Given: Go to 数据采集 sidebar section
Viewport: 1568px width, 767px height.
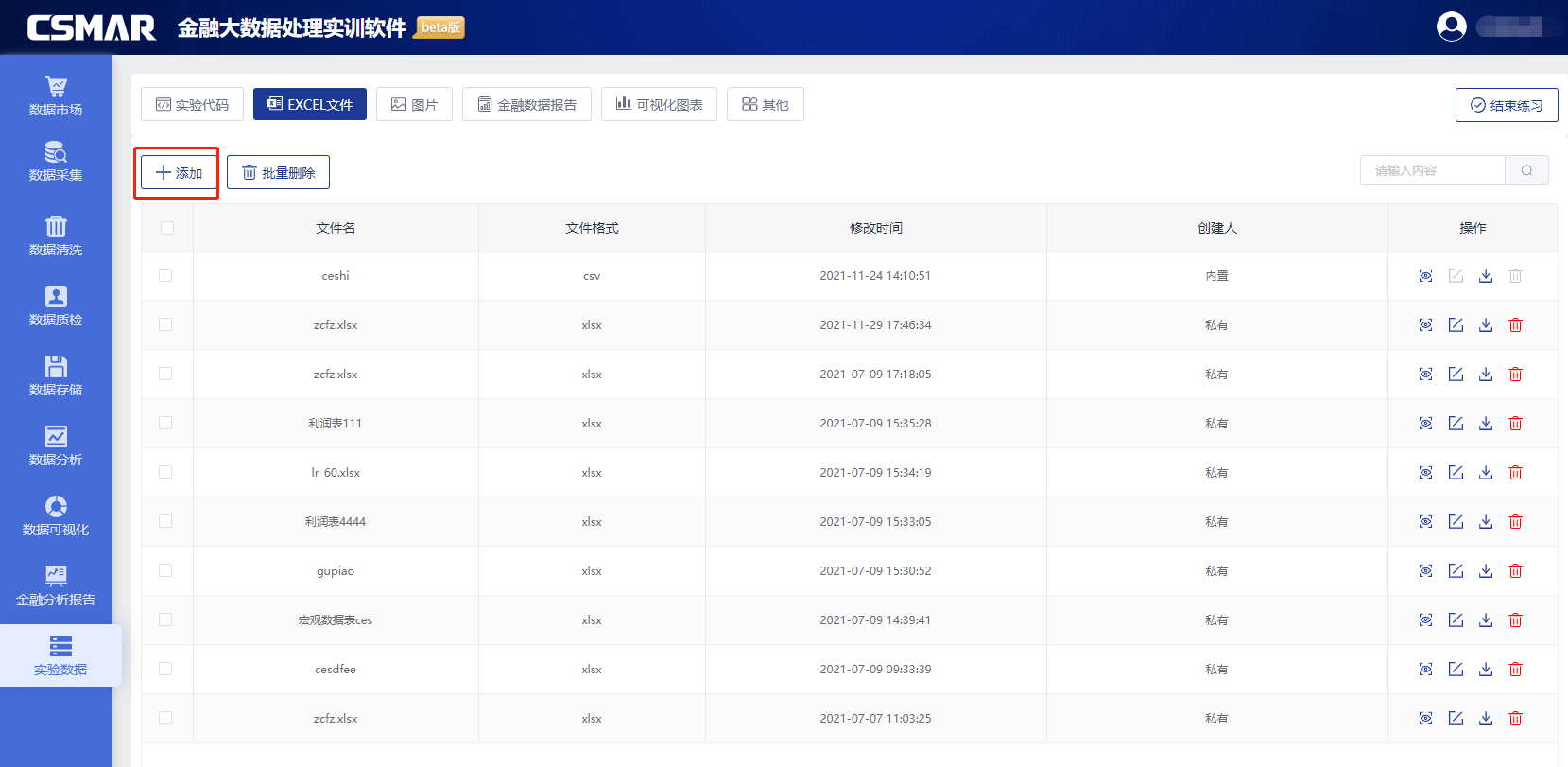Looking at the screenshot, I should (56, 161).
